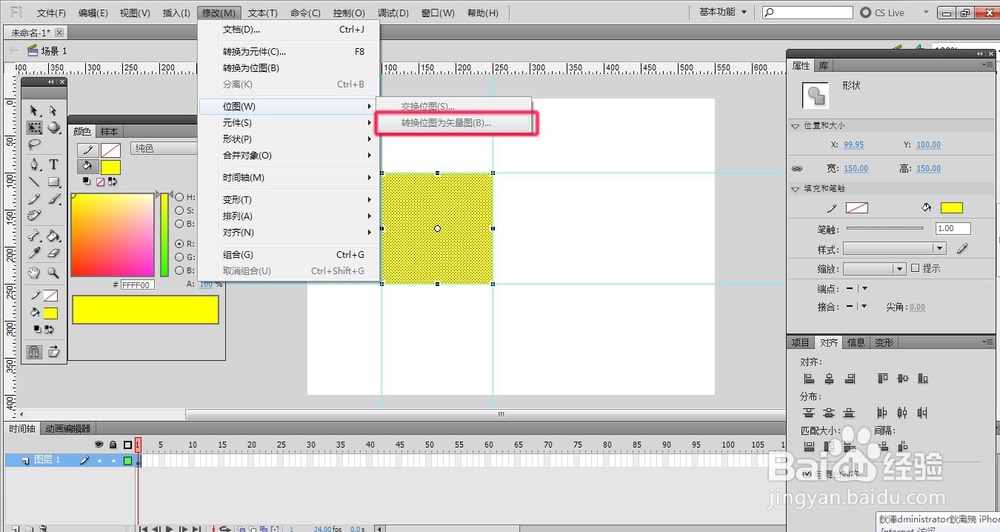Select the Pen tool in toolbox
The width and height of the screenshot is (1000, 532).
pos(34,165)
